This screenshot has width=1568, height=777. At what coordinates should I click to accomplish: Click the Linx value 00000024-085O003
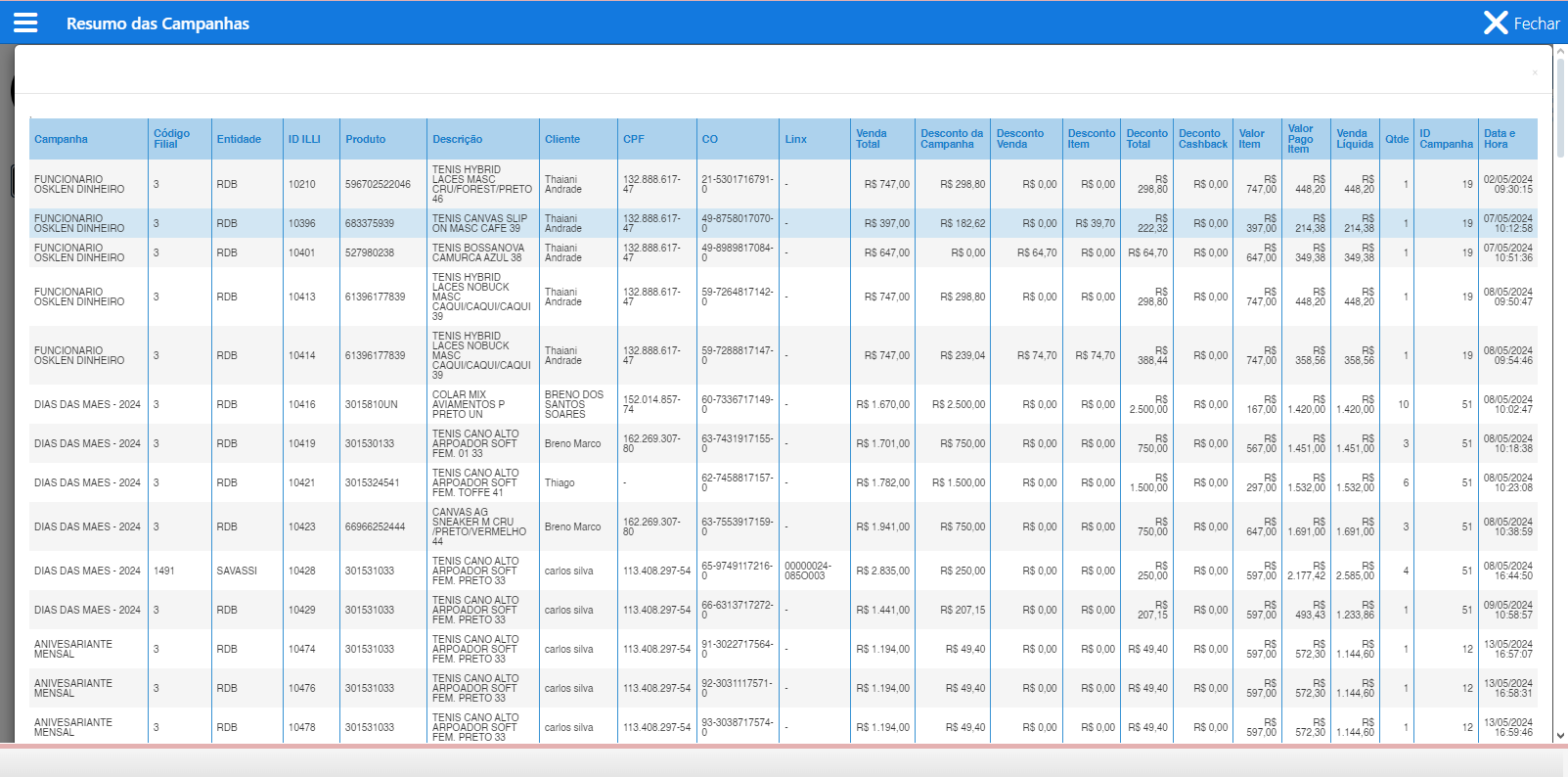tap(807, 571)
